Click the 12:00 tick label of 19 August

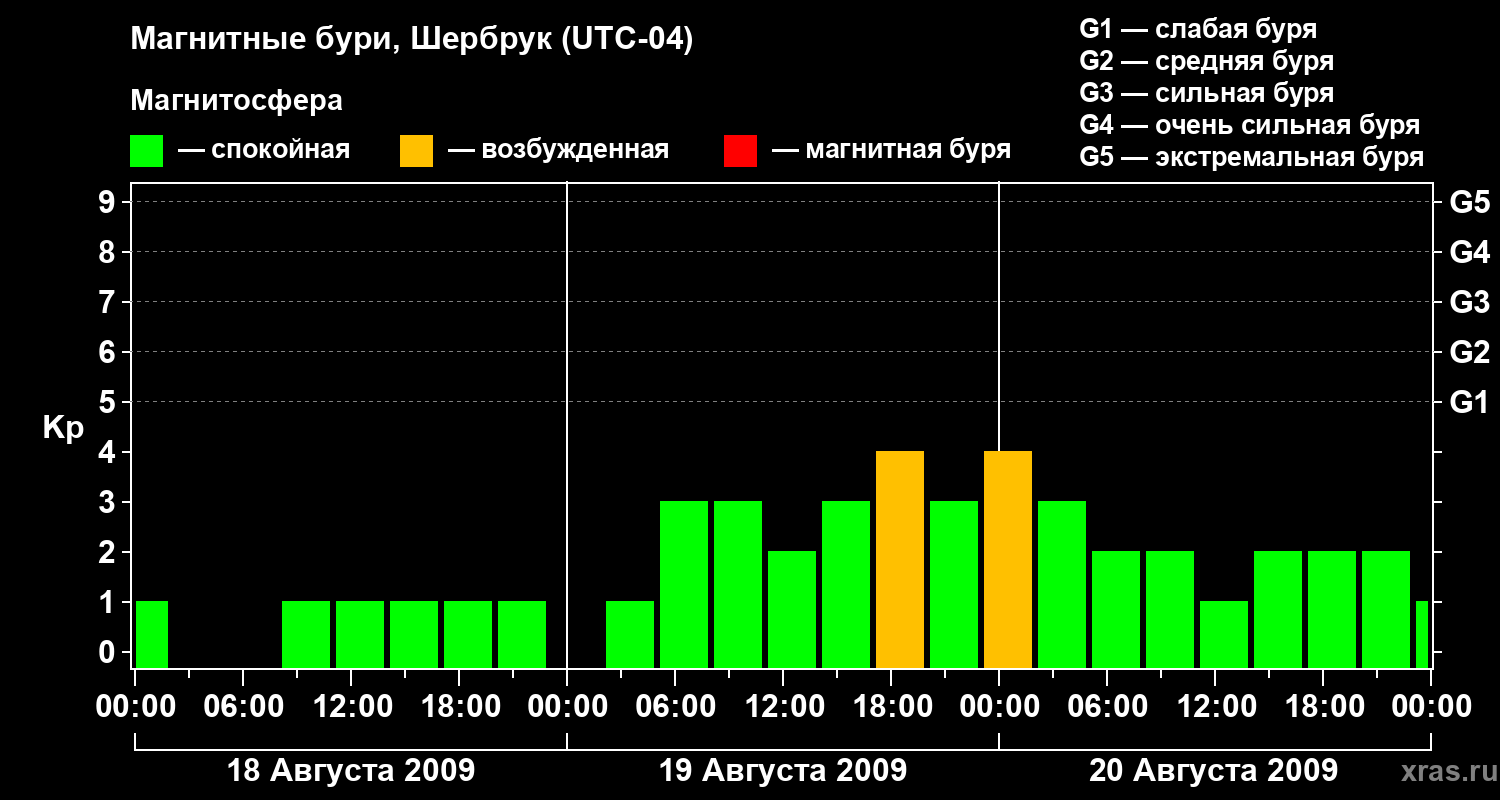pos(783,707)
